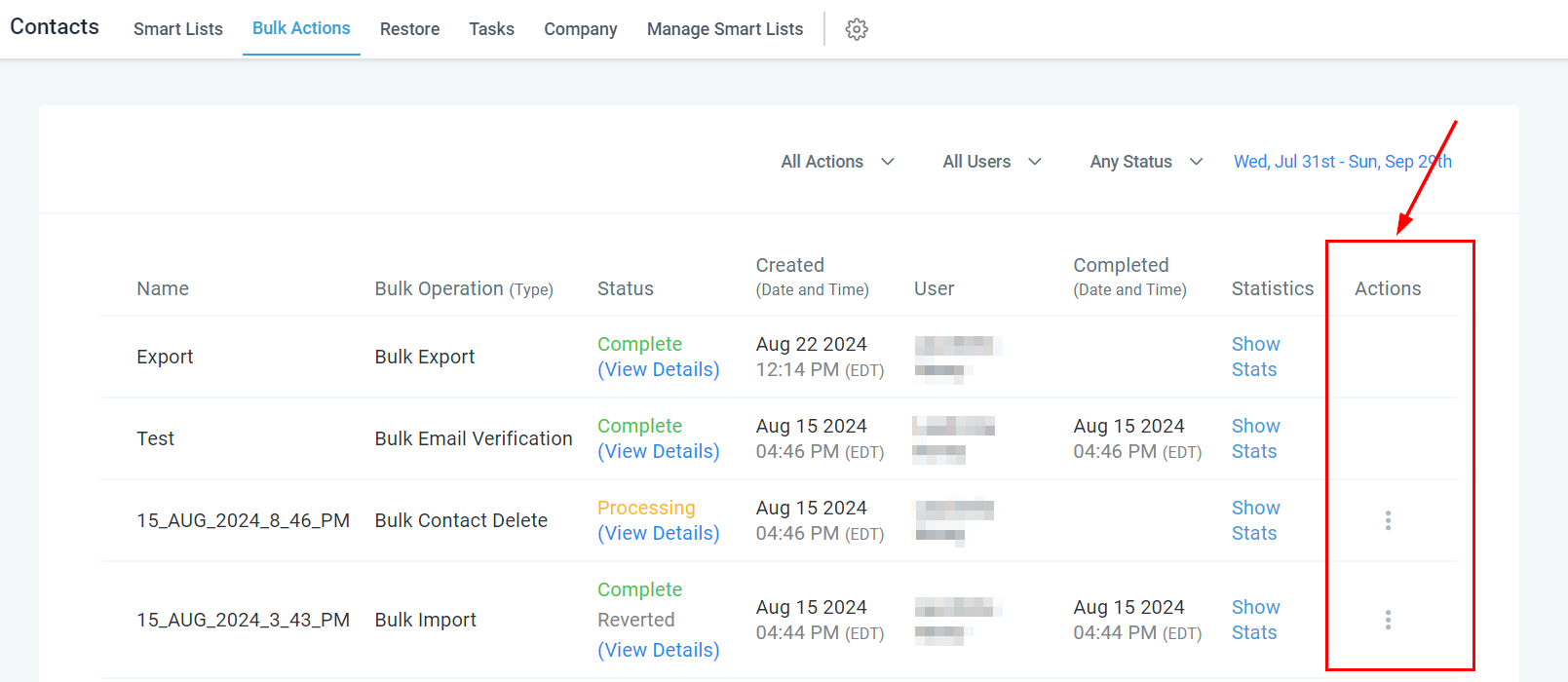Click the orange Processing status text
1568x682 pixels.
[x=646, y=508]
